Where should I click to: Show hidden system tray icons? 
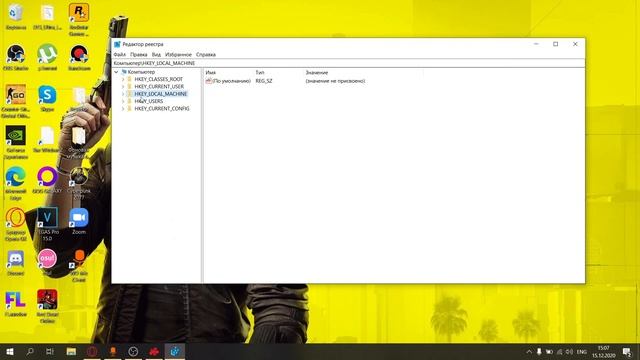[529, 351]
